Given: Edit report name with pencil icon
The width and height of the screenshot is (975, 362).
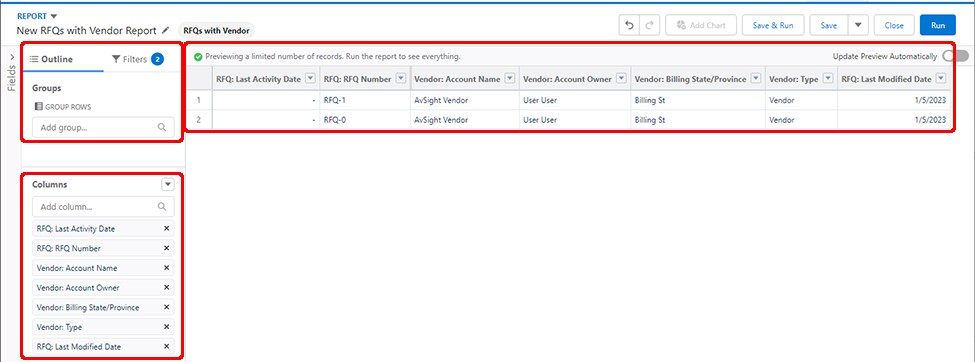Looking at the screenshot, I should [165, 30].
